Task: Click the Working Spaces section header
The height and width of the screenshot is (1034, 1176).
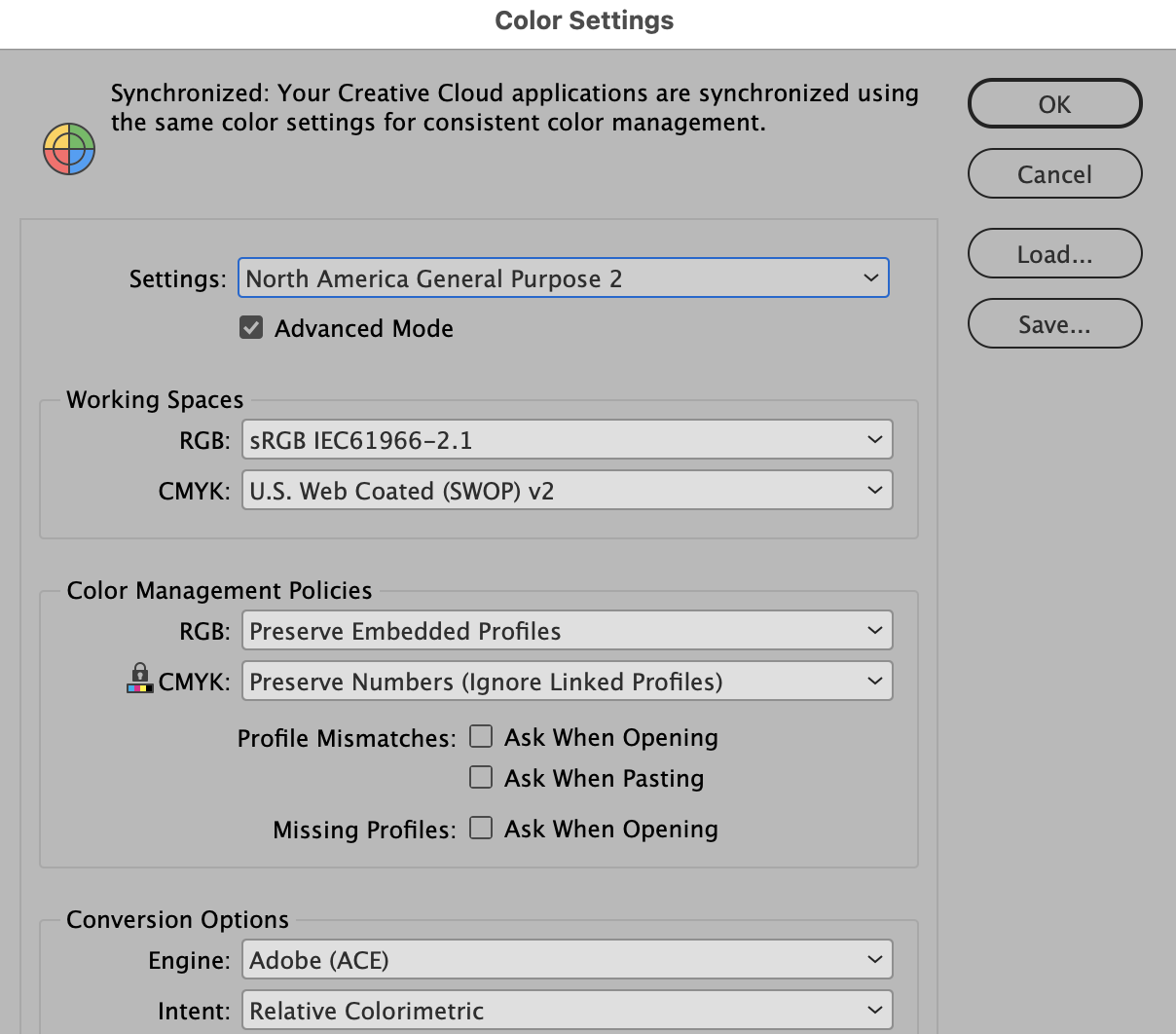Action: 154,399
